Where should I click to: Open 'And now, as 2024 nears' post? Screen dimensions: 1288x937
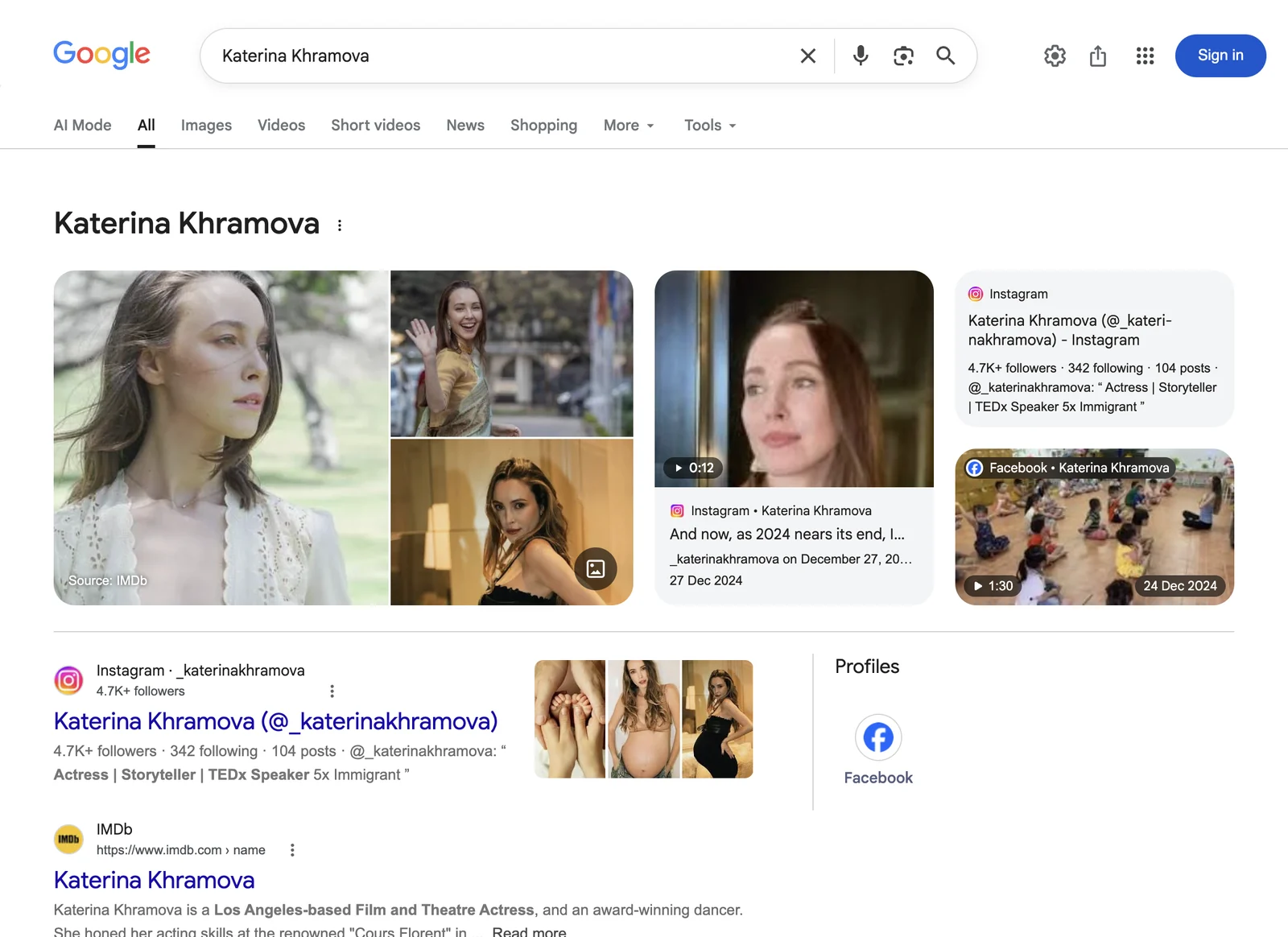787,534
